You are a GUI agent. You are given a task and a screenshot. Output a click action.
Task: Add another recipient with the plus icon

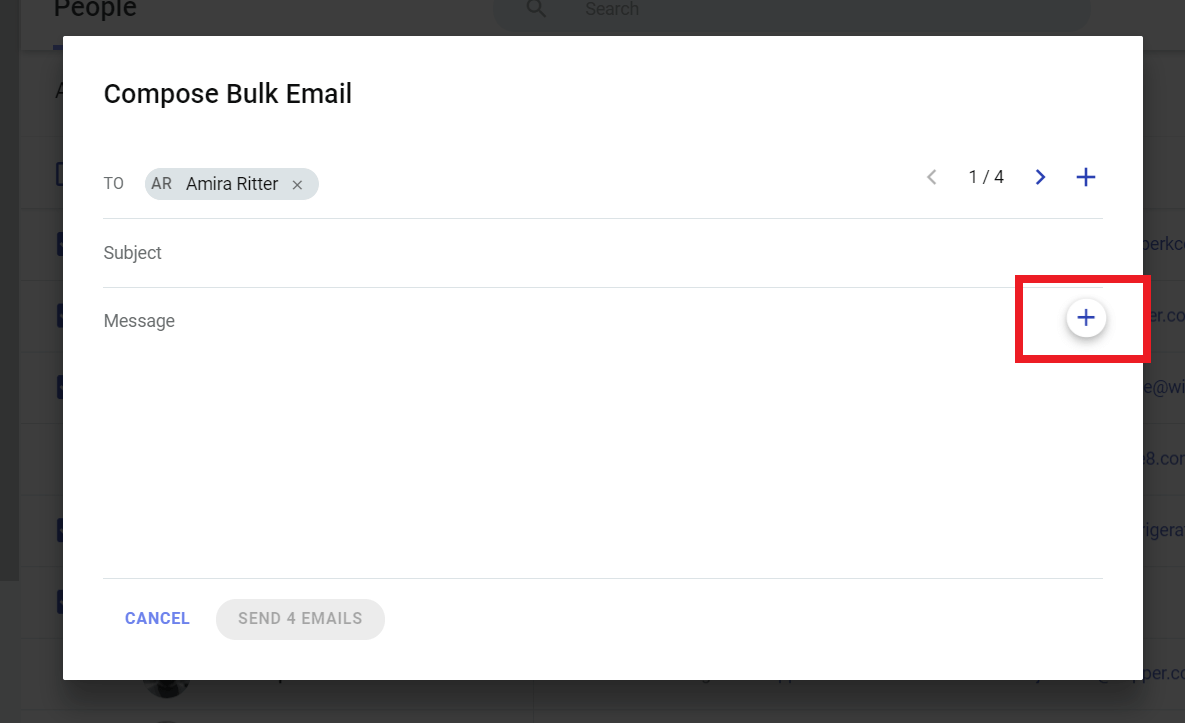1085,177
